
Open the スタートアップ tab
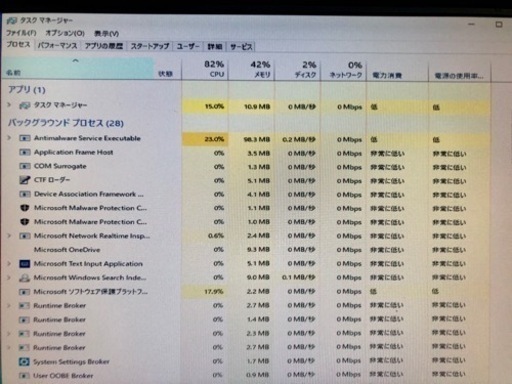(x=150, y=46)
